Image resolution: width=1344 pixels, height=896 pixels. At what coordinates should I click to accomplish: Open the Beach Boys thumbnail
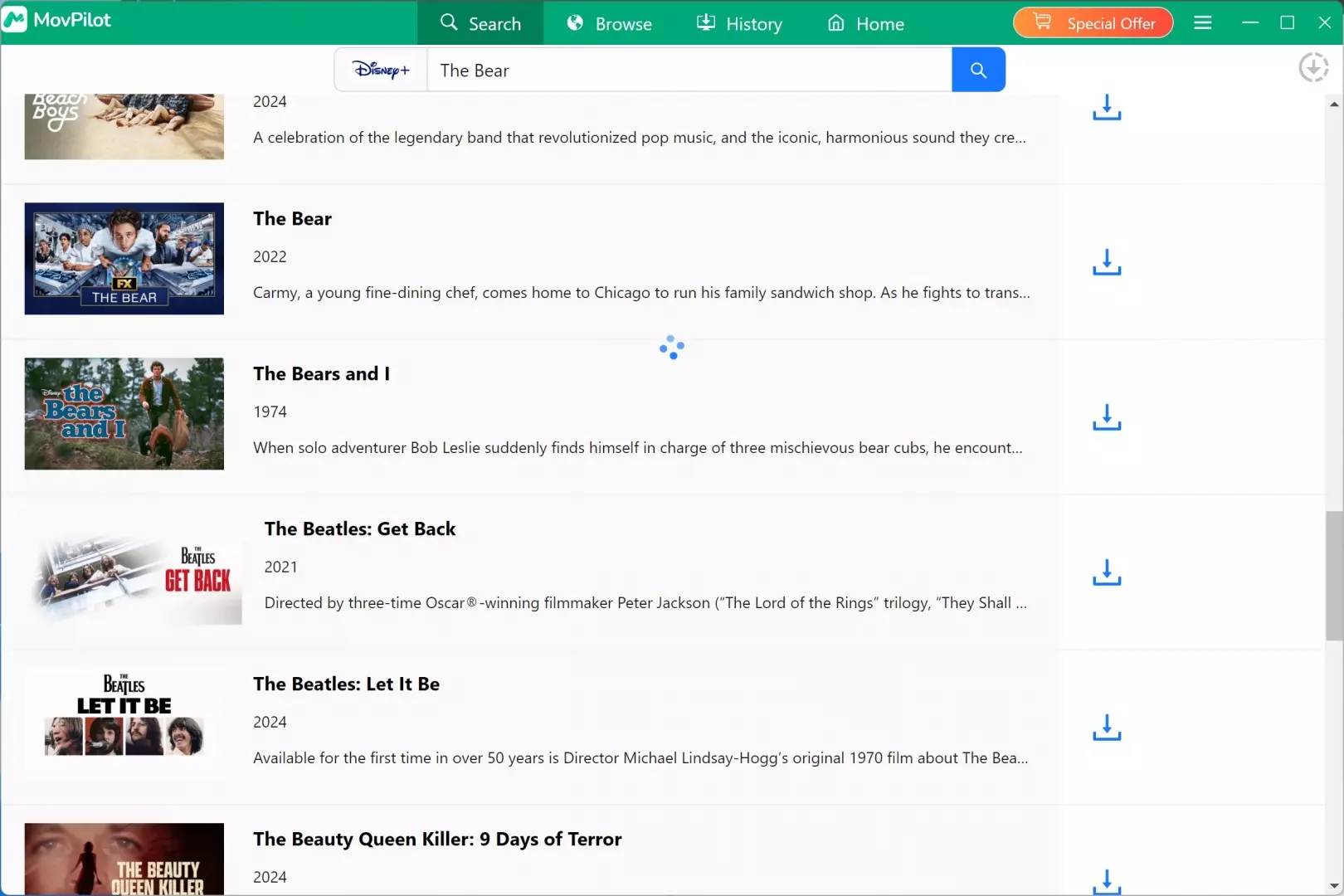coord(124,126)
